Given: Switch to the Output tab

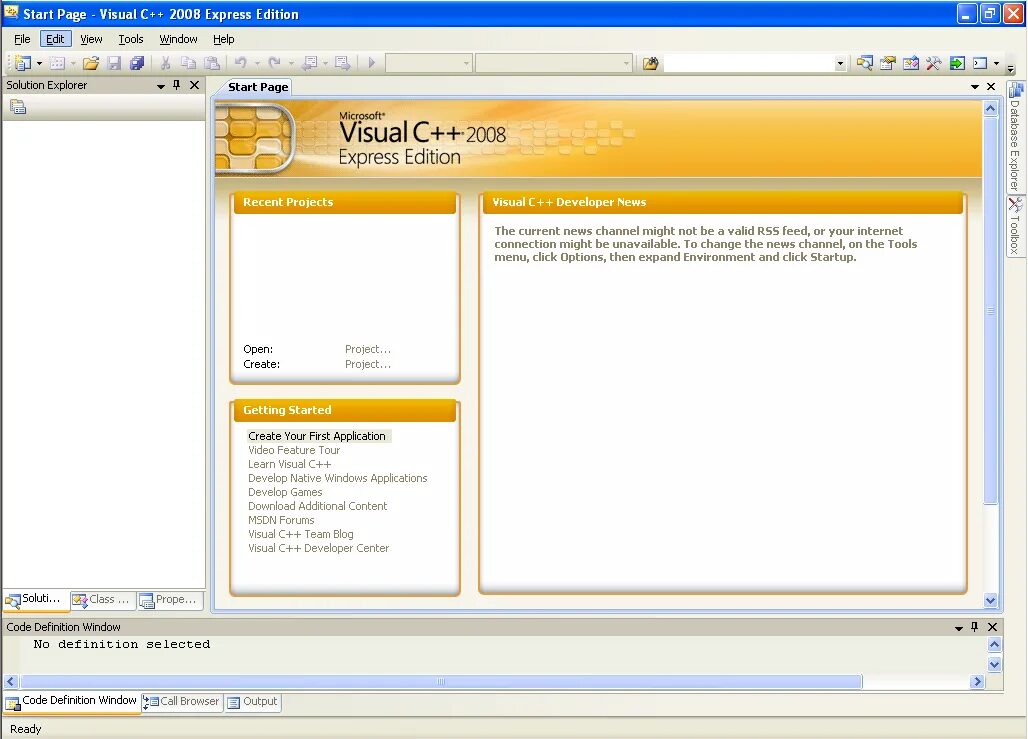Looking at the screenshot, I should 253,702.
